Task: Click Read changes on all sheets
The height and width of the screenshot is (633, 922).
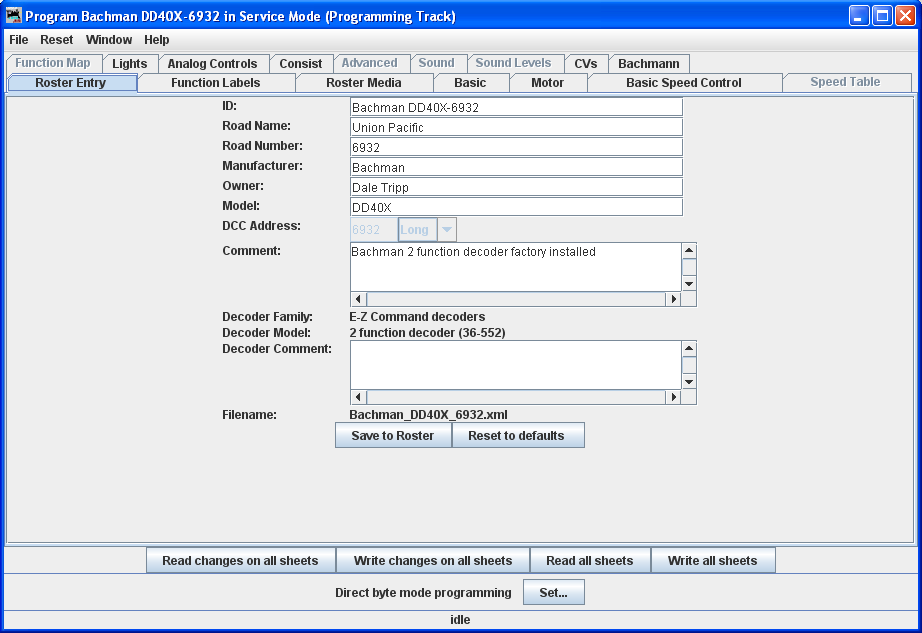Action: (x=240, y=561)
